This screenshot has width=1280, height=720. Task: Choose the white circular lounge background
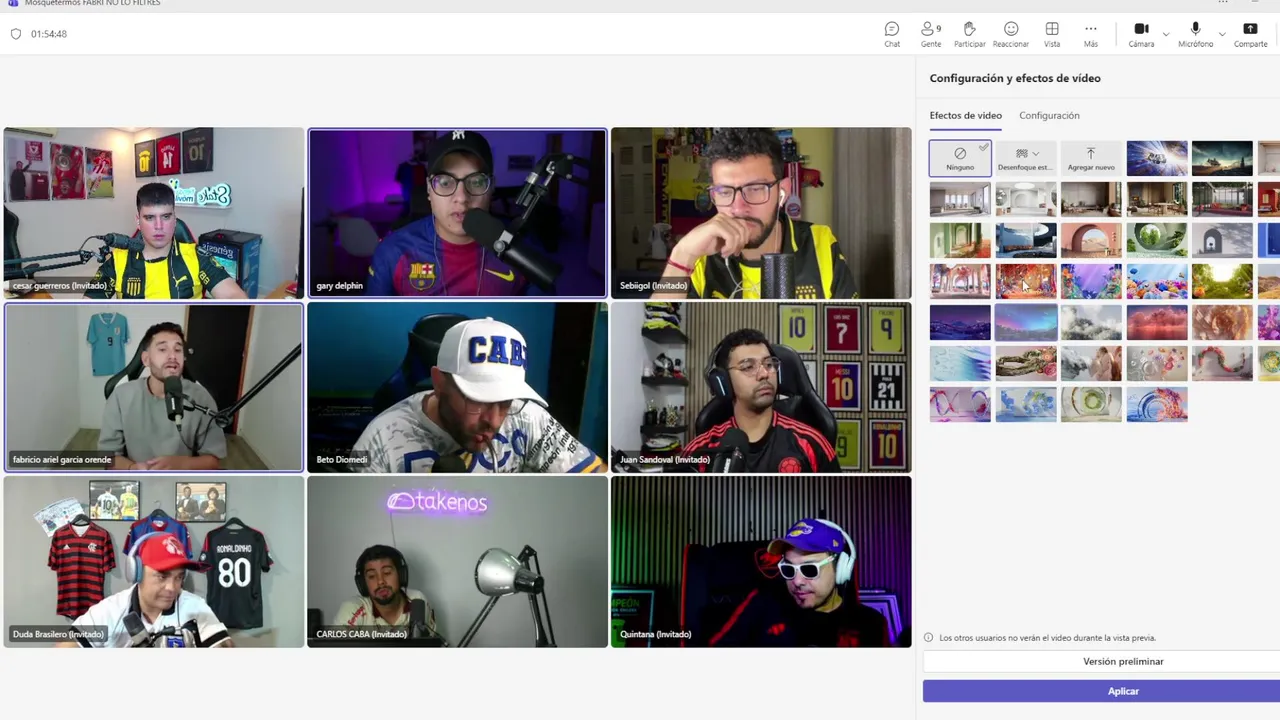1026,199
